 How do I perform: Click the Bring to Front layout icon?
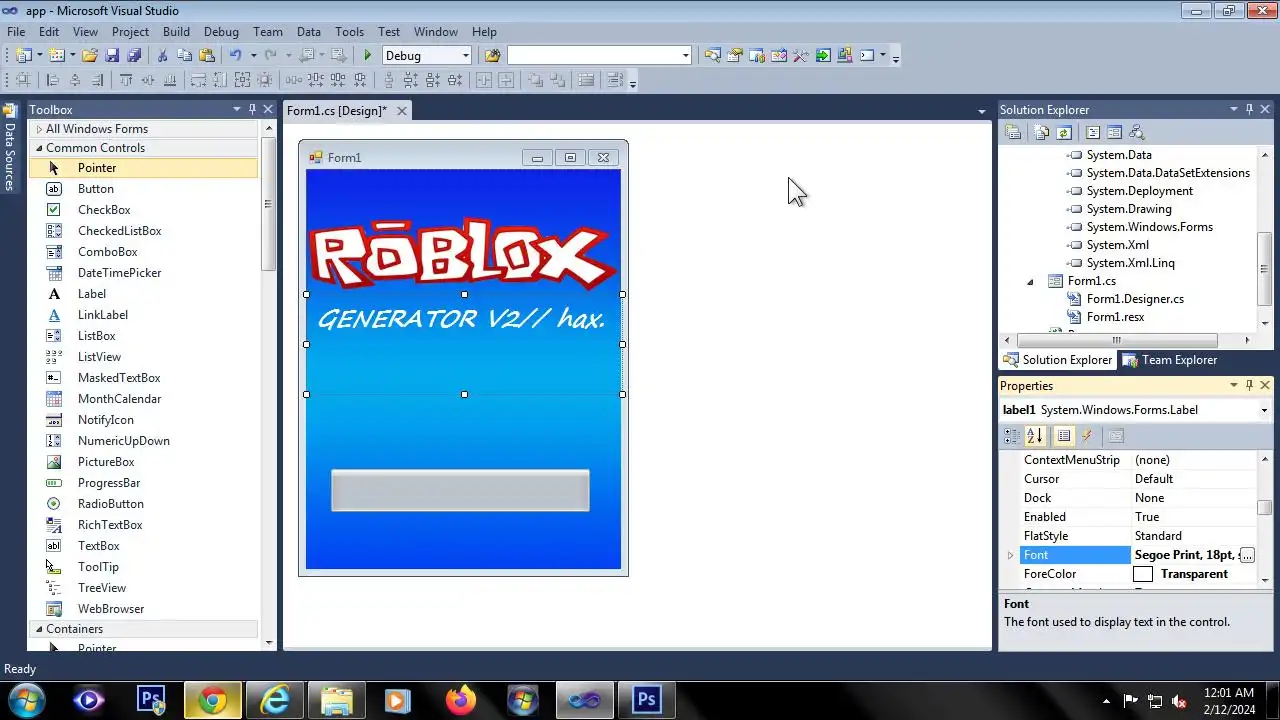[537, 80]
